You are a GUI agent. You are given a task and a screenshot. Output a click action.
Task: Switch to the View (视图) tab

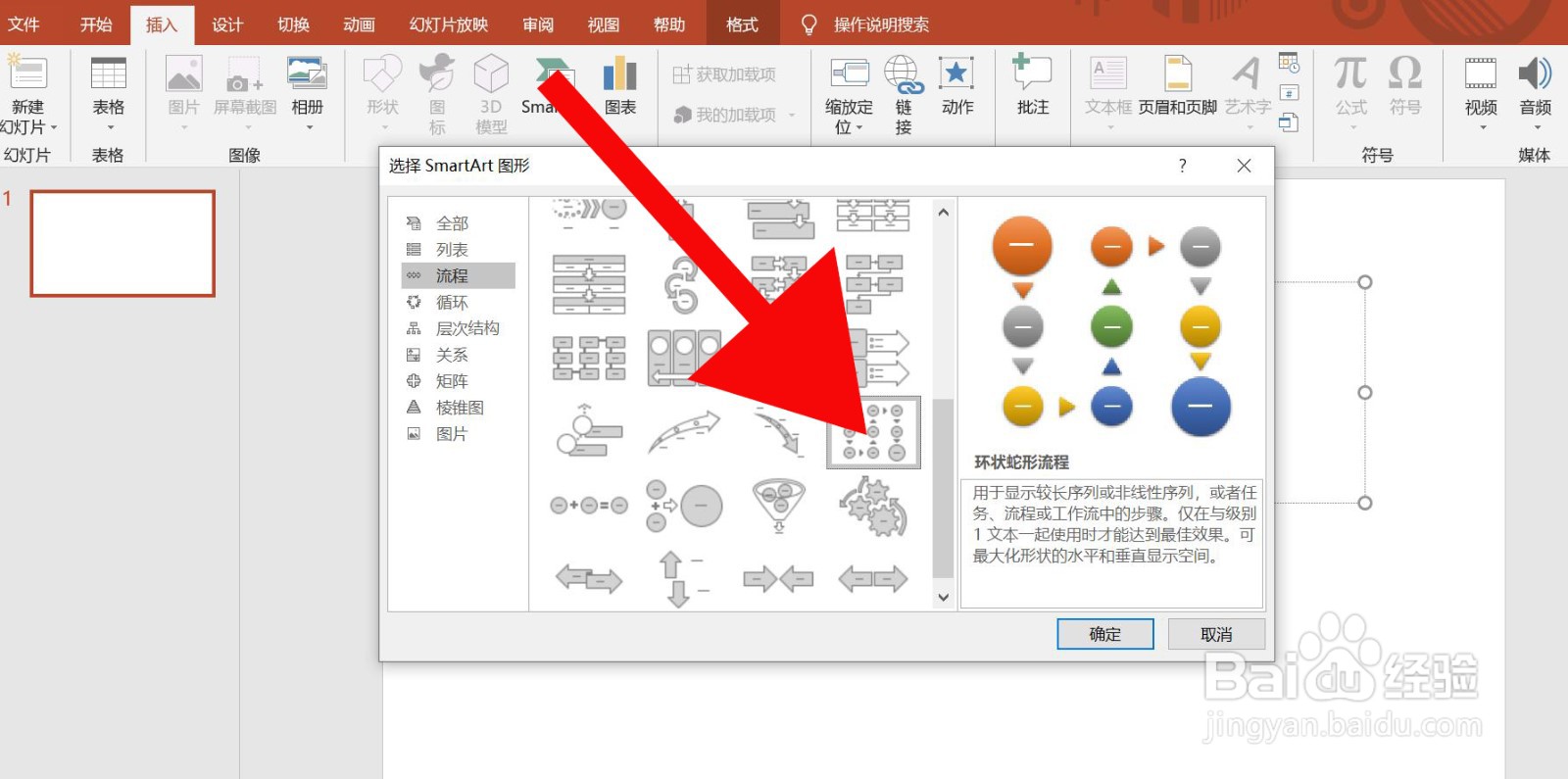pyautogui.click(x=604, y=24)
